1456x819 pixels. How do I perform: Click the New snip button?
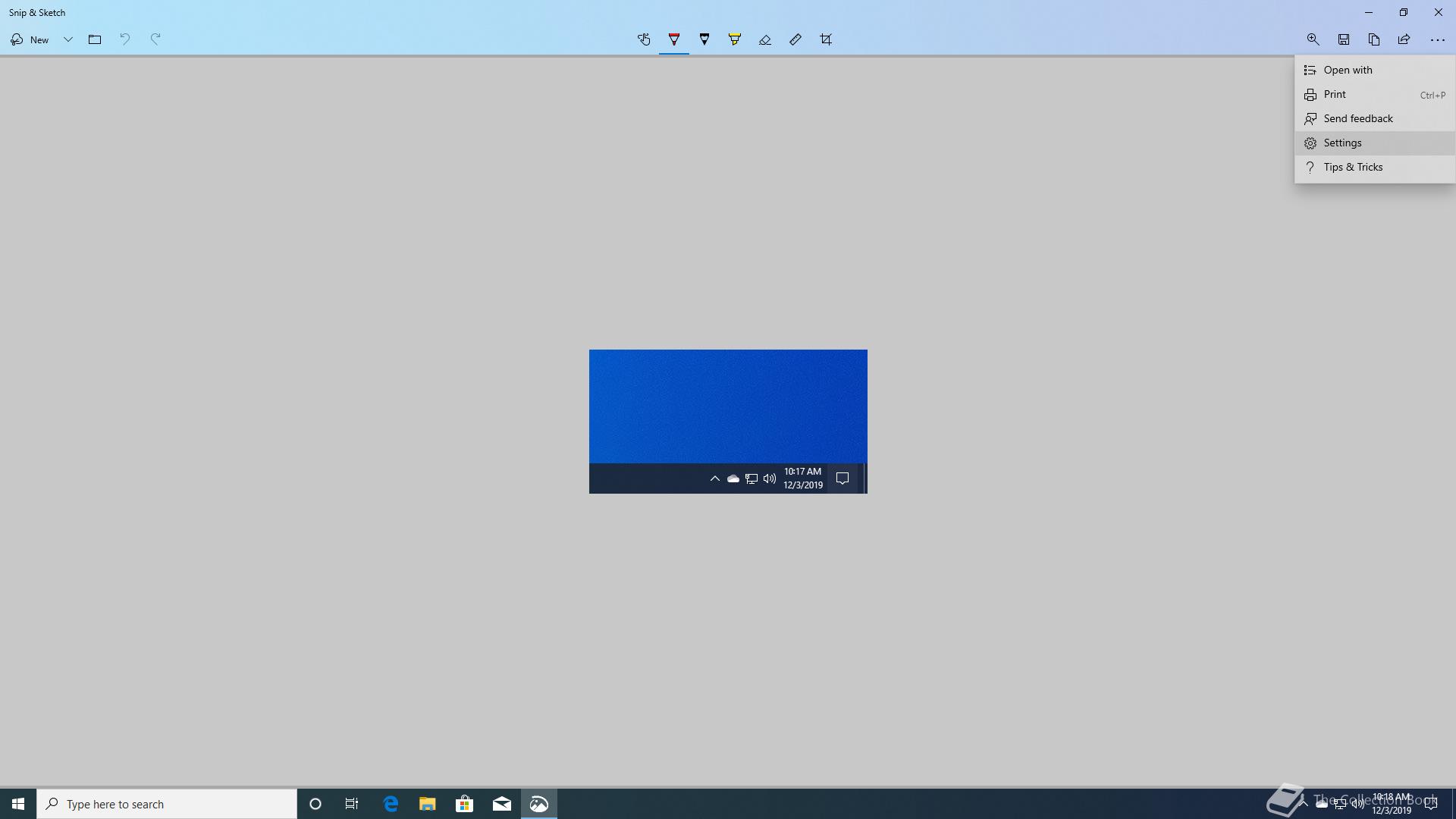(x=30, y=39)
